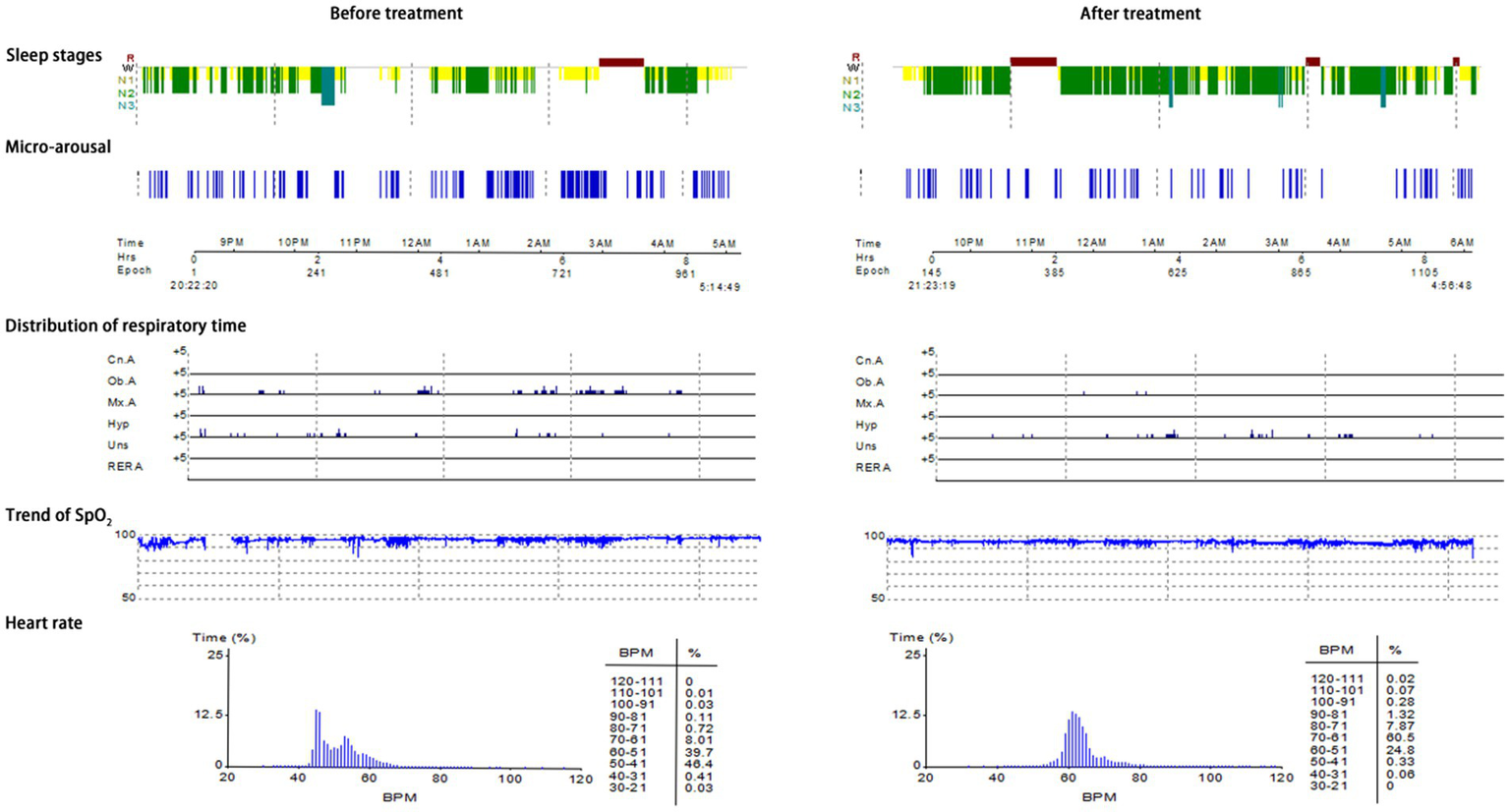
Task: Select the 70-61 row in after-treatment BPM table
Action: tap(1362, 737)
